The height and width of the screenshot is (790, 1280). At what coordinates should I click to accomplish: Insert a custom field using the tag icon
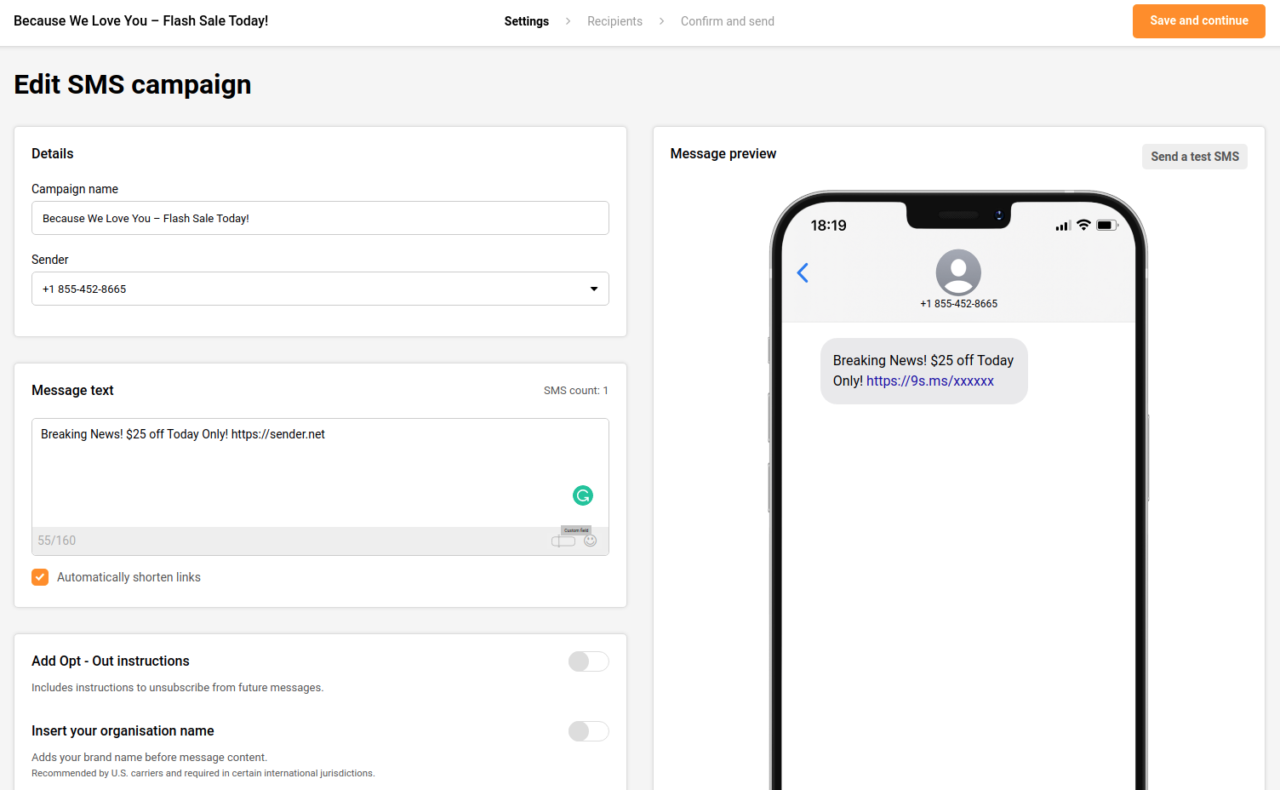pyautogui.click(x=562, y=539)
